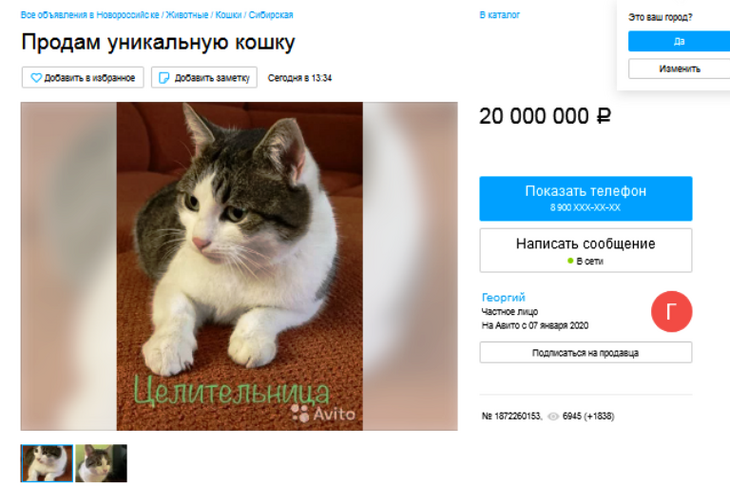
Task: Click the heart icon to add to favorites
Action: pos(36,78)
